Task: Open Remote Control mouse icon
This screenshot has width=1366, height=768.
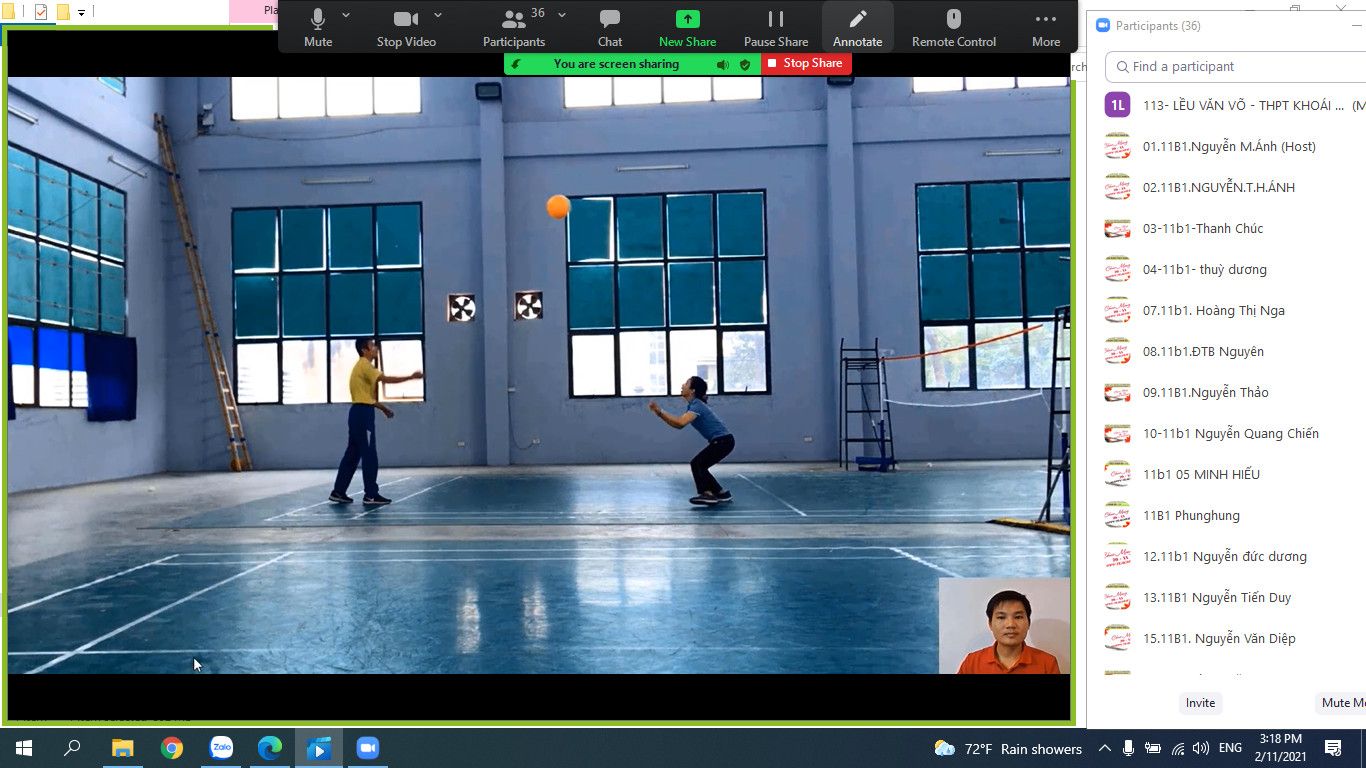Action: (x=953, y=27)
